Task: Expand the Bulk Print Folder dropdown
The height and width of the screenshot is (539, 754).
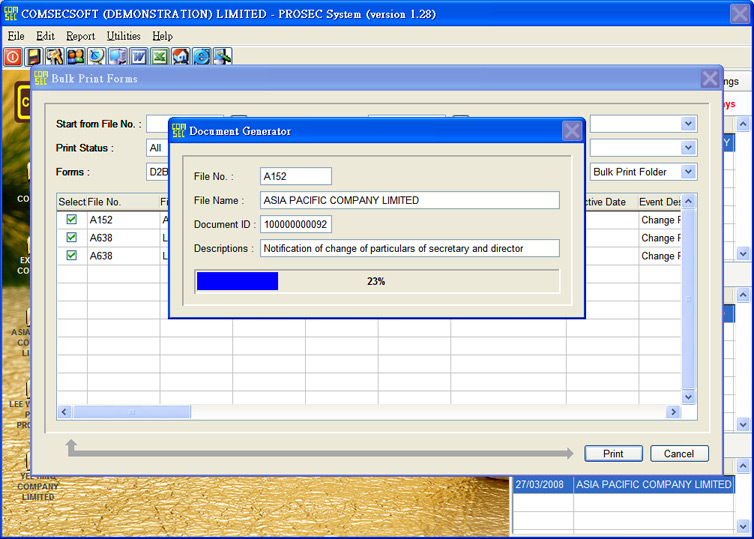Action: (x=688, y=172)
